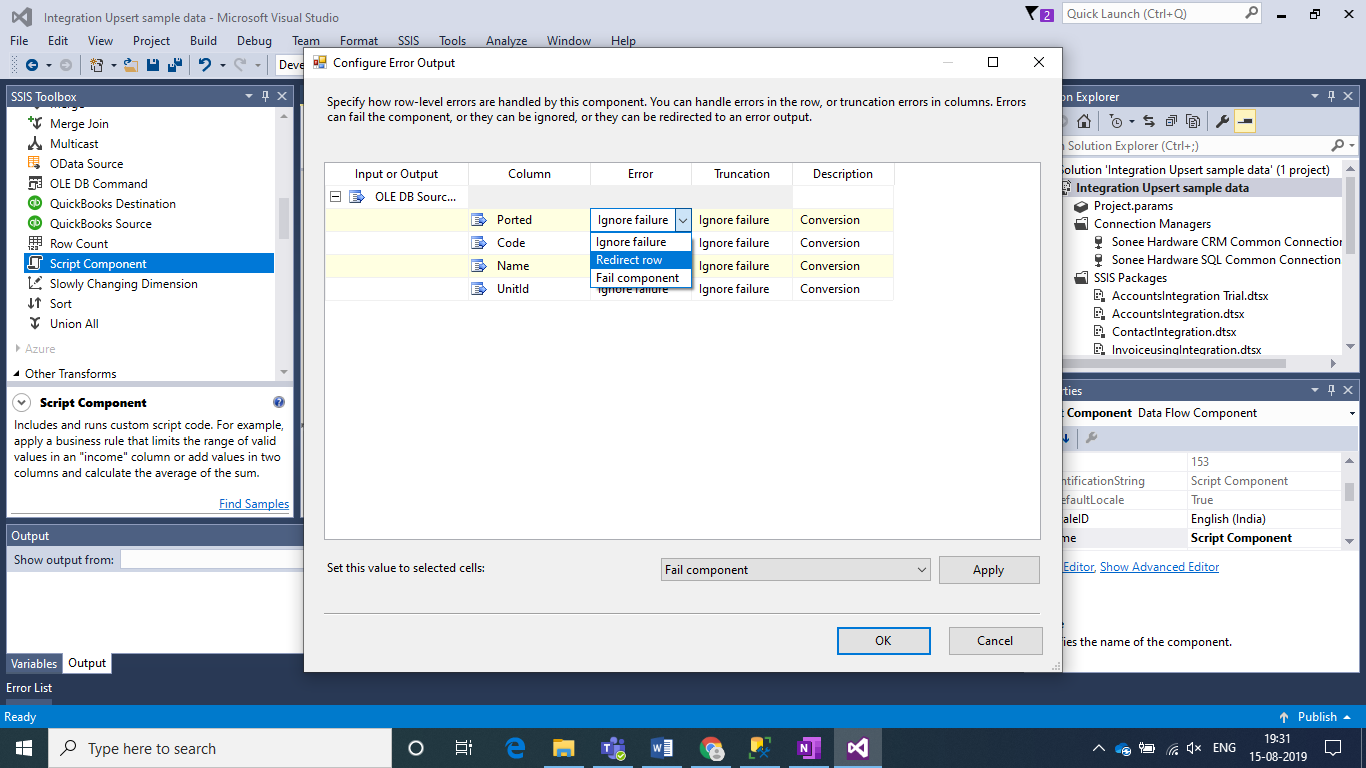This screenshot has width=1366, height=768.
Task: Click the Name column icon
Action: tap(479, 266)
